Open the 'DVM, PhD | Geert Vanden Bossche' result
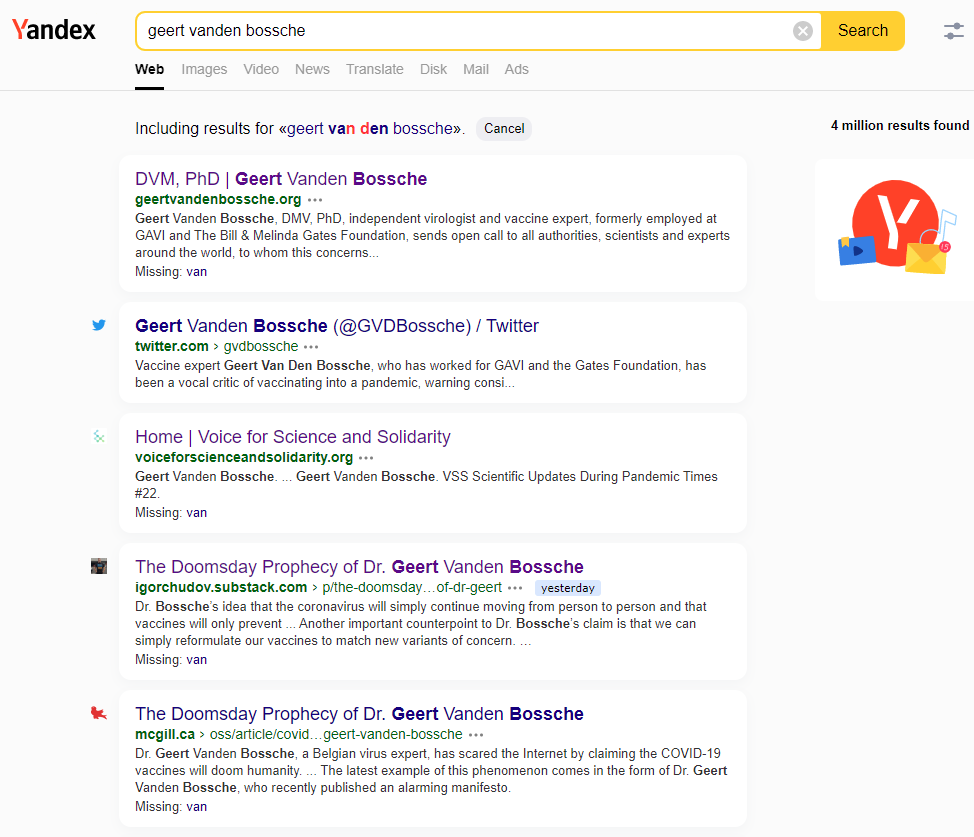Image resolution: width=974 pixels, height=837 pixels. tap(281, 179)
